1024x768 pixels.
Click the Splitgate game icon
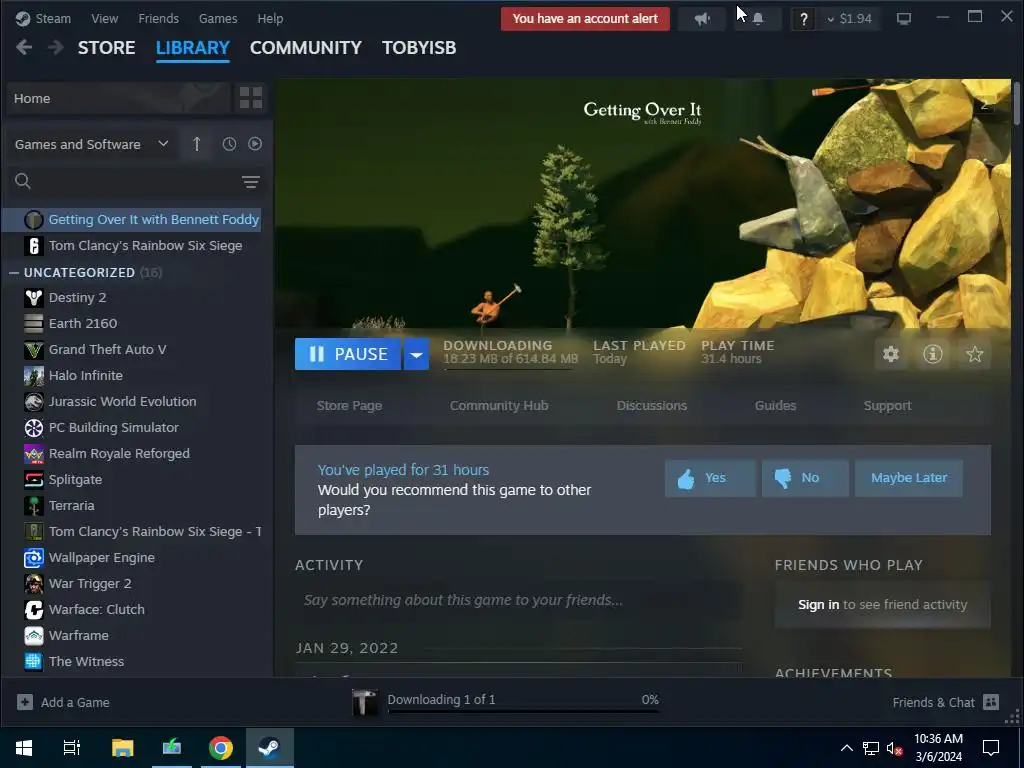(34, 480)
